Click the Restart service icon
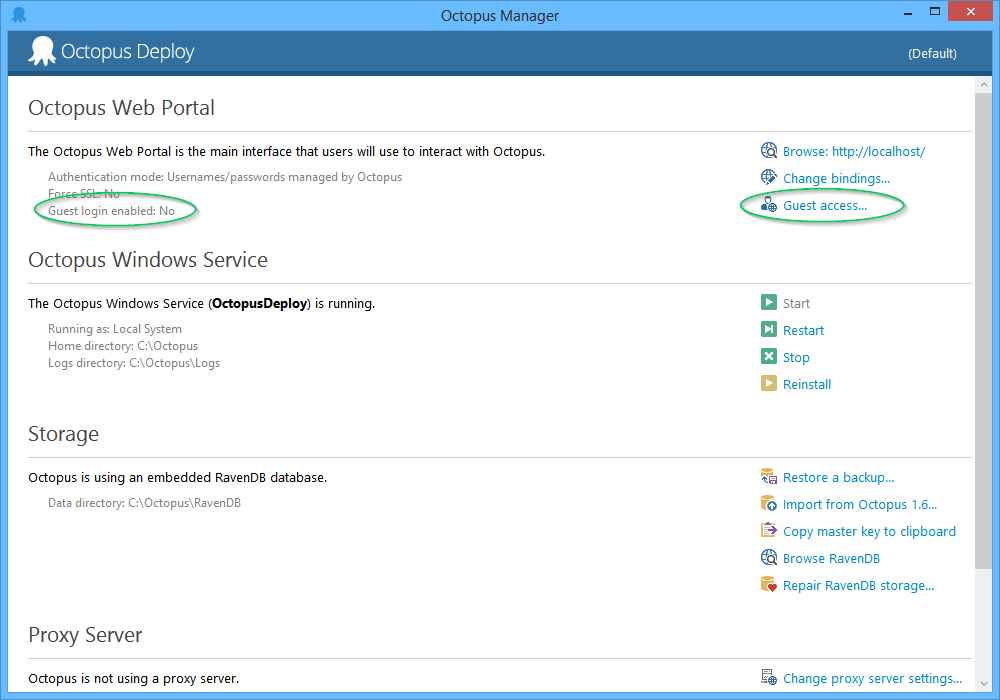Screen dimensions: 1000x700 click(x=769, y=329)
